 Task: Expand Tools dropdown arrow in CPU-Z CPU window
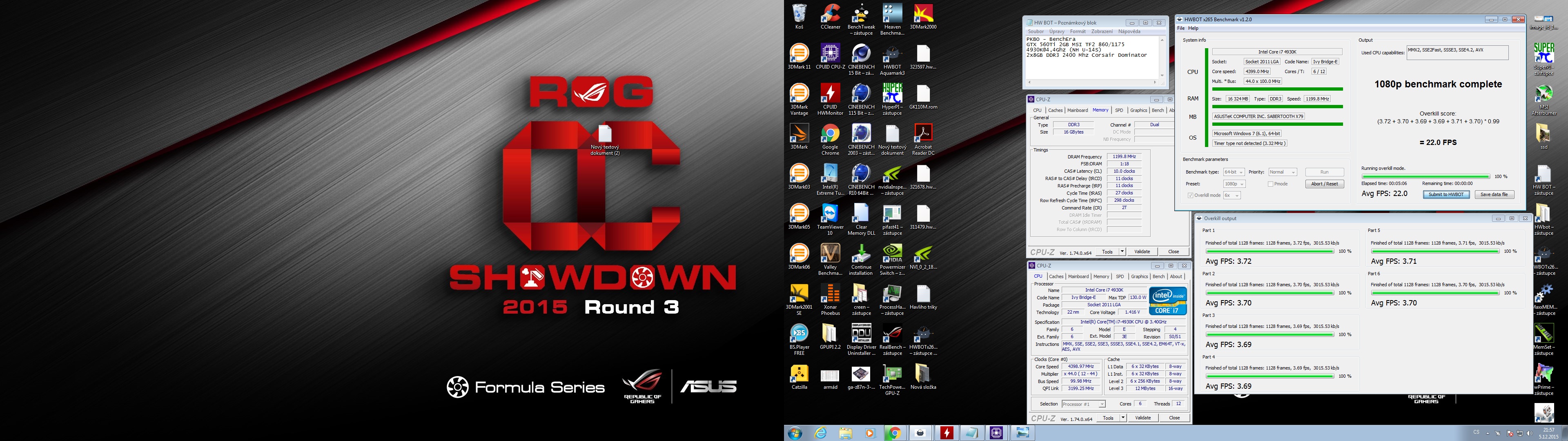click(1123, 418)
